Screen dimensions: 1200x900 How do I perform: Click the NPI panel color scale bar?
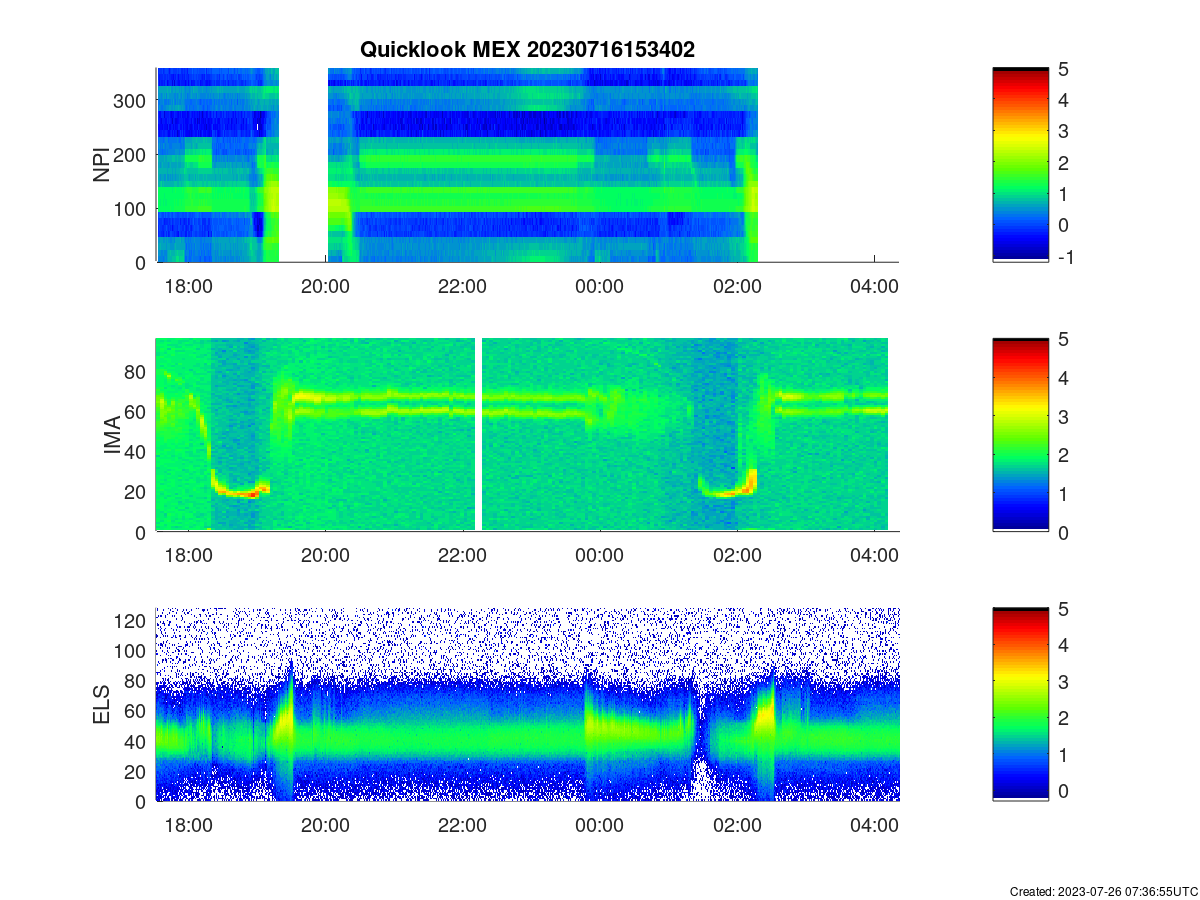click(1020, 165)
